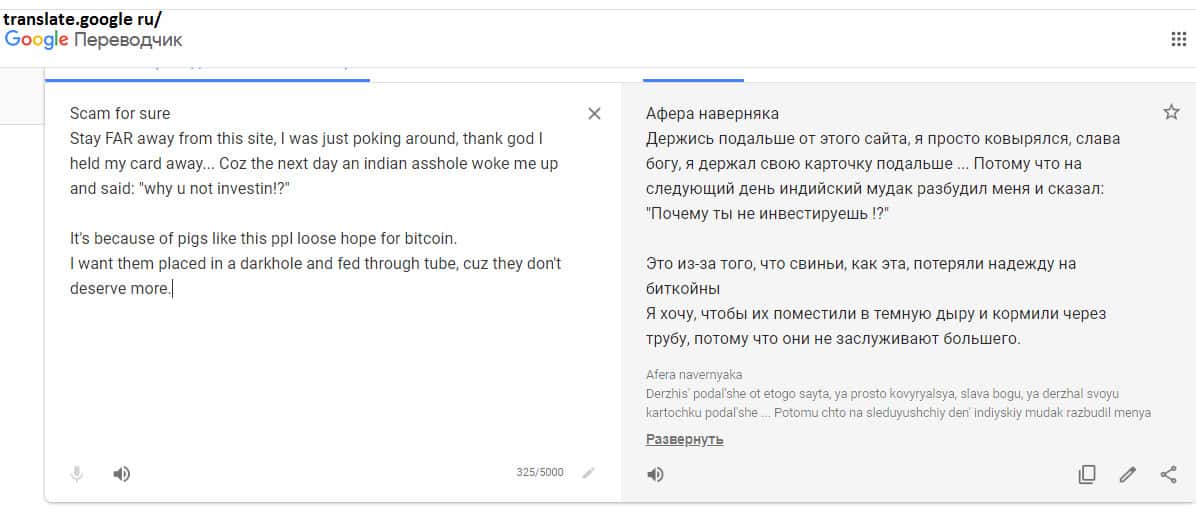Open input tools pencil beside character count
The width and height of the screenshot is (1196, 509).
point(588,473)
